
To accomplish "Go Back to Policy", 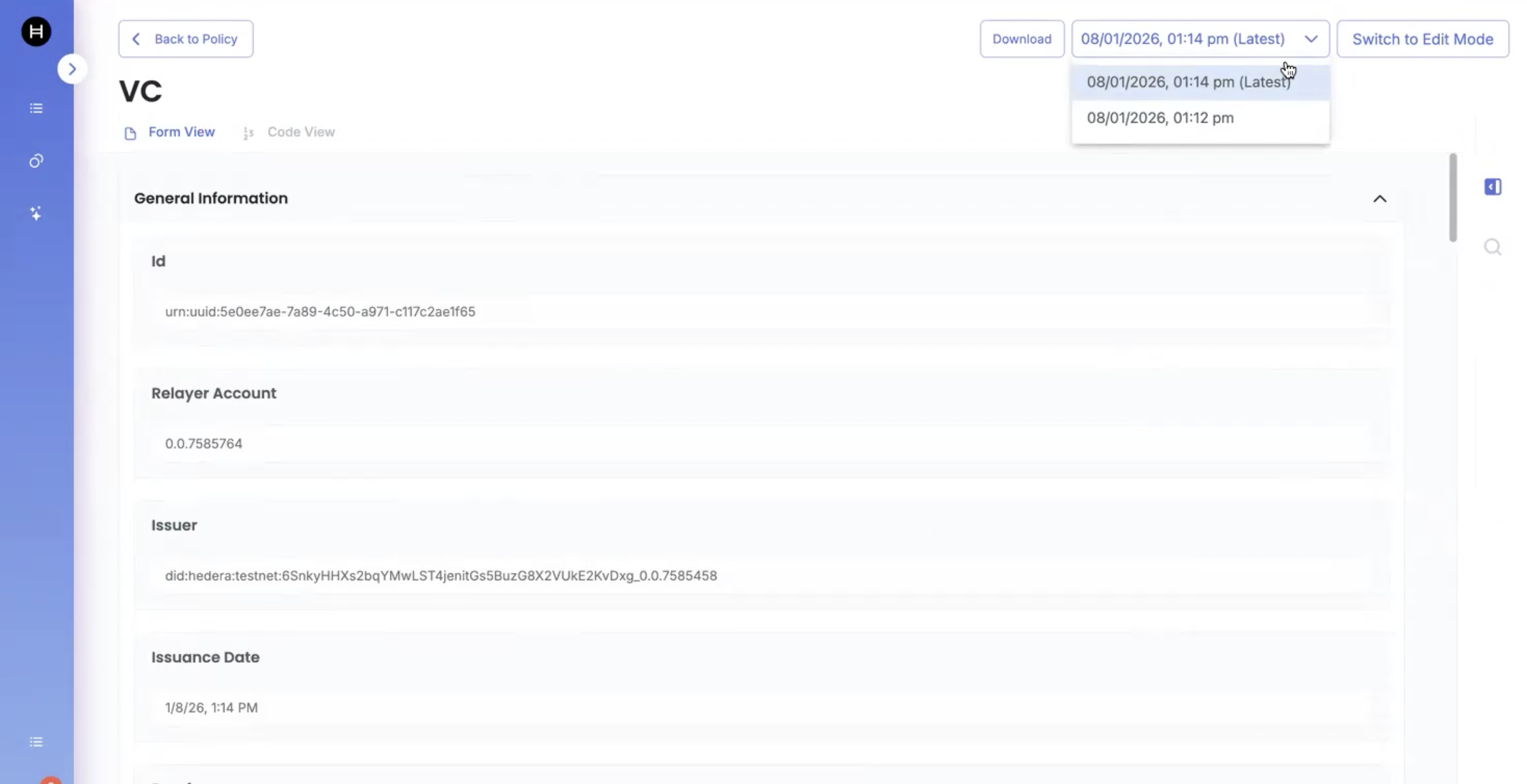I will 185,39.
